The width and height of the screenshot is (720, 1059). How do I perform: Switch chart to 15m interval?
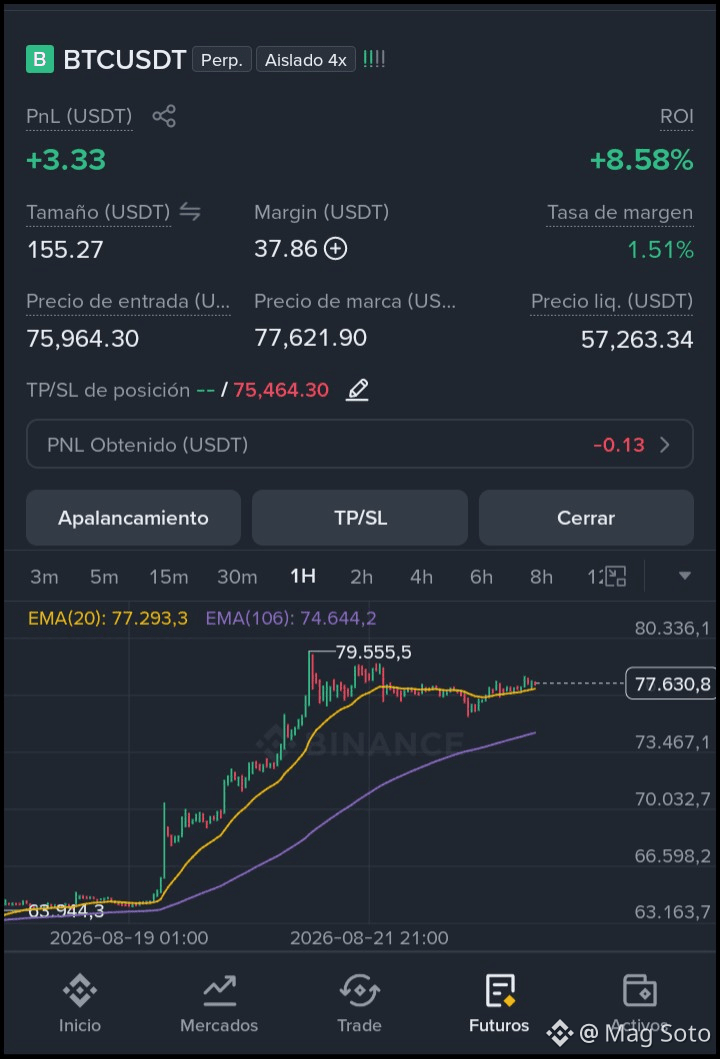tap(169, 577)
